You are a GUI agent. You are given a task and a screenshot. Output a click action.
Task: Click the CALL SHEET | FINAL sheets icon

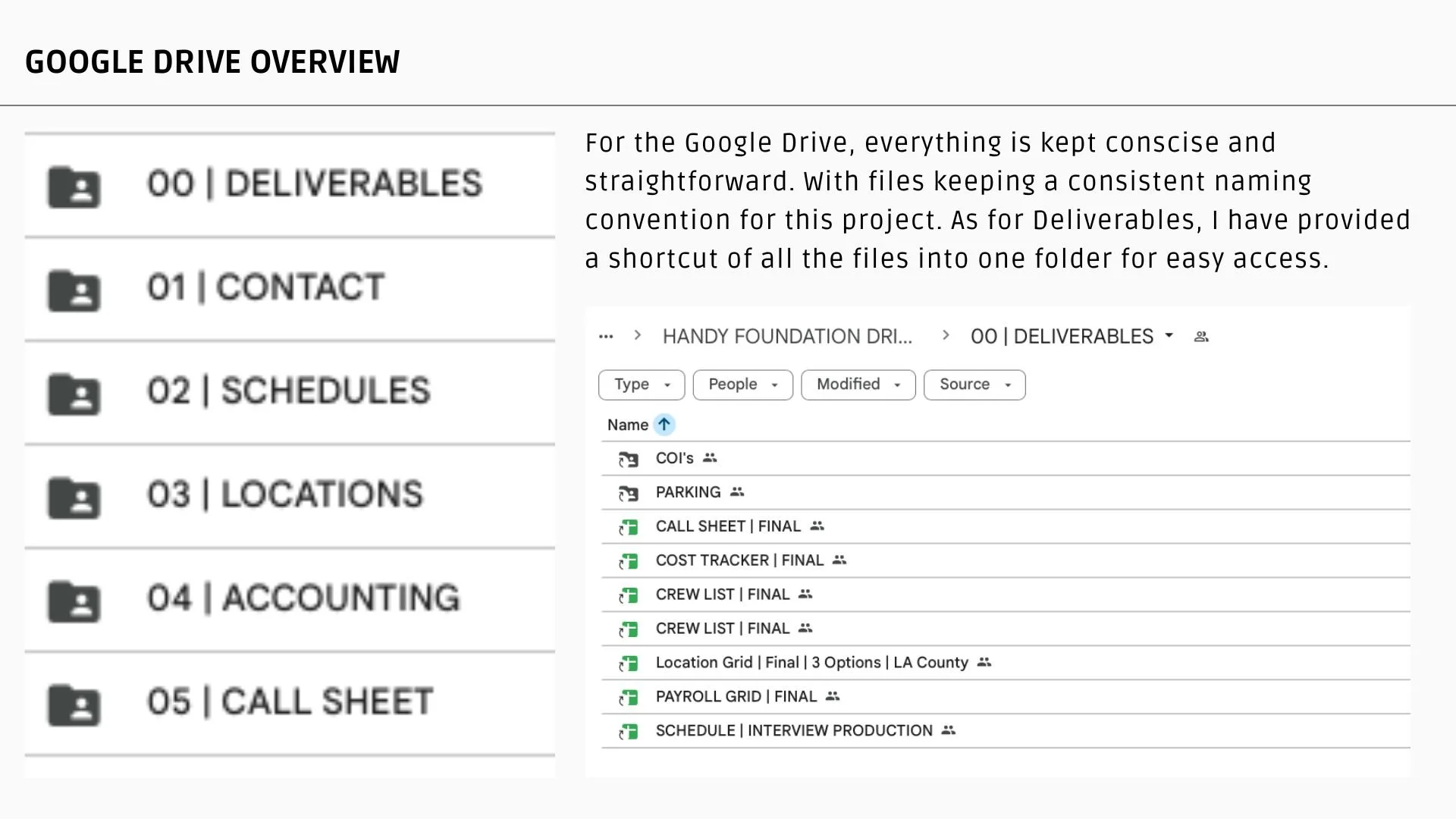pyautogui.click(x=628, y=527)
